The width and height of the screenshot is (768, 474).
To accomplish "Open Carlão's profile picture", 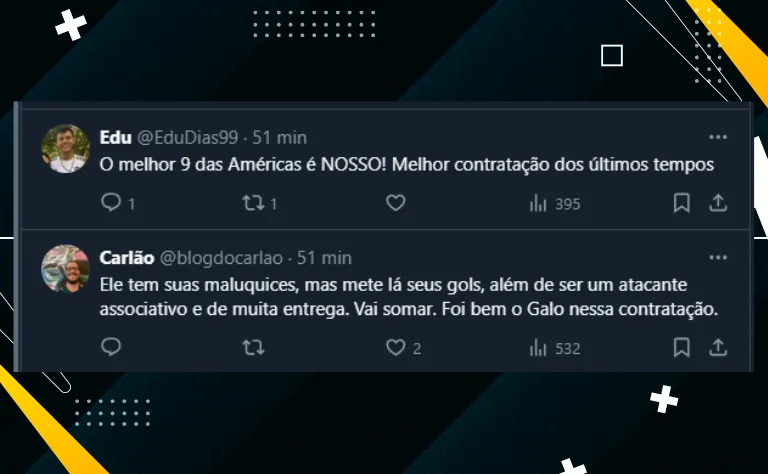I will (x=65, y=268).
